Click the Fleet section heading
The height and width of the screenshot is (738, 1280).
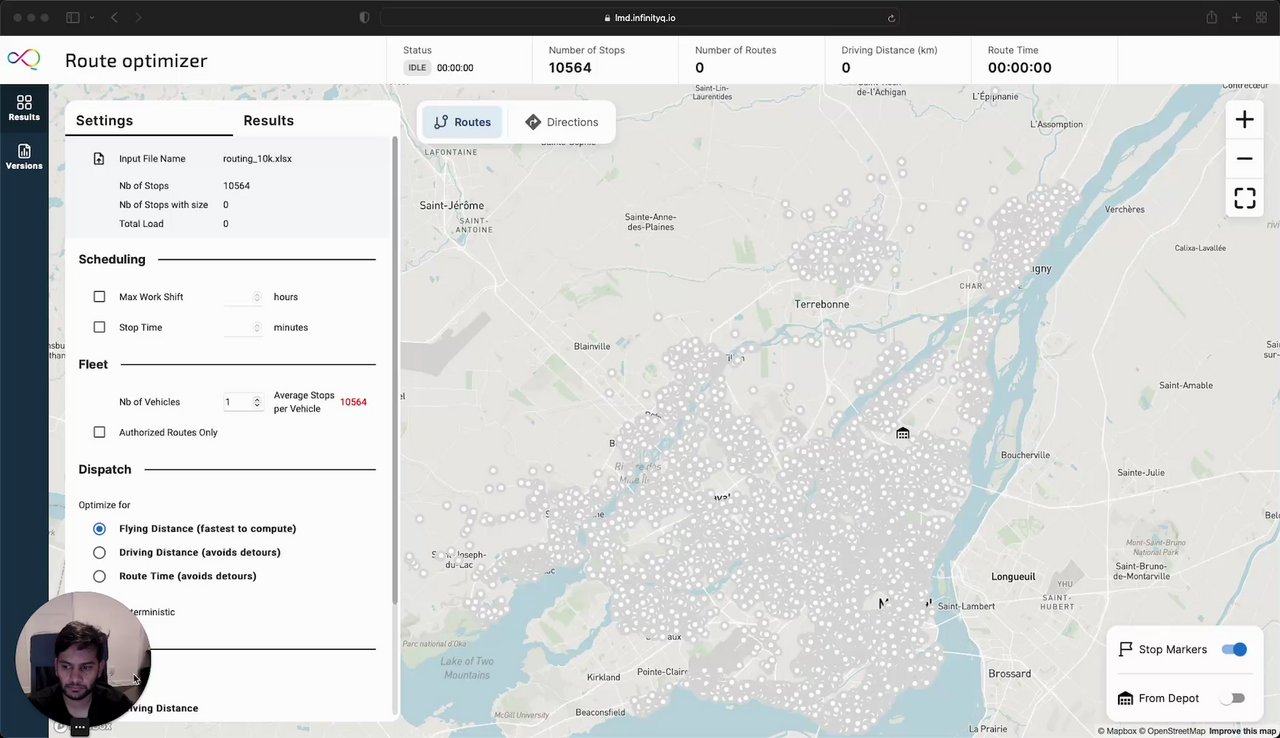(x=93, y=364)
